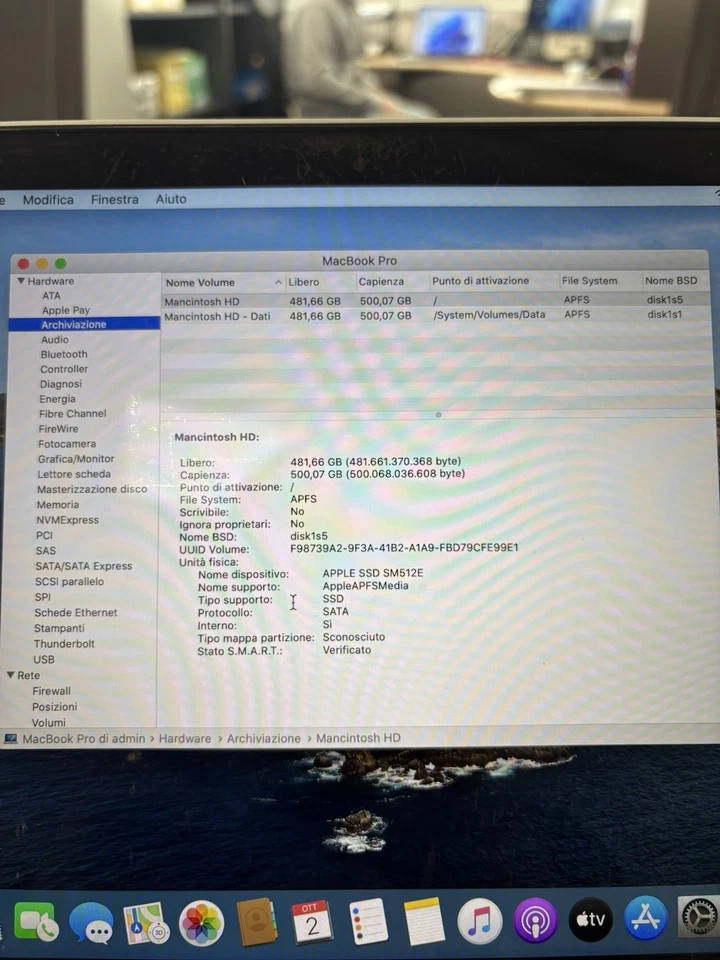The height and width of the screenshot is (960, 720).
Task: Collapse the Rete section
Action: pyautogui.click(x=10, y=675)
